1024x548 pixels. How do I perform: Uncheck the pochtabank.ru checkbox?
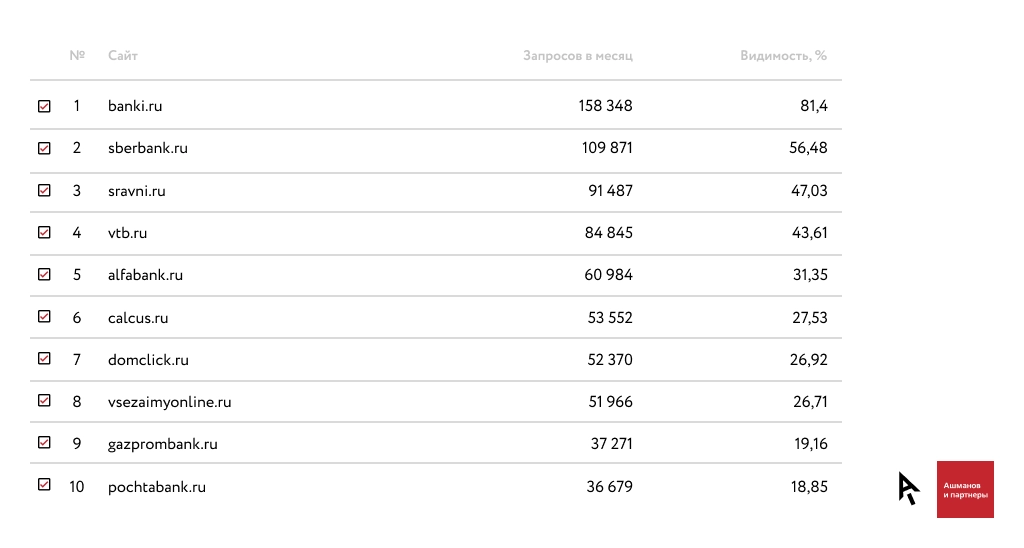click(x=44, y=484)
